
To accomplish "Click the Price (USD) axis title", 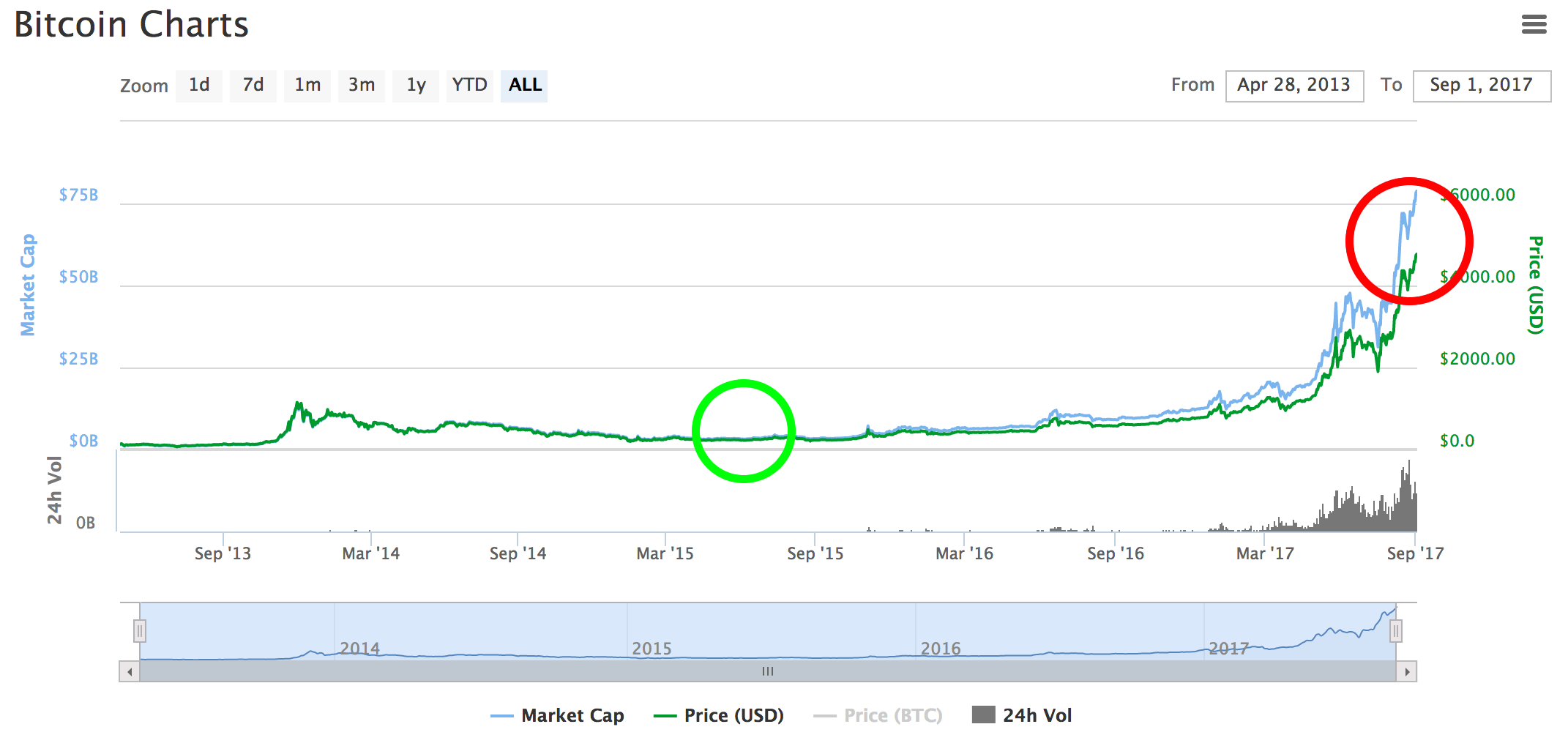I will (x=1536, y=285).
